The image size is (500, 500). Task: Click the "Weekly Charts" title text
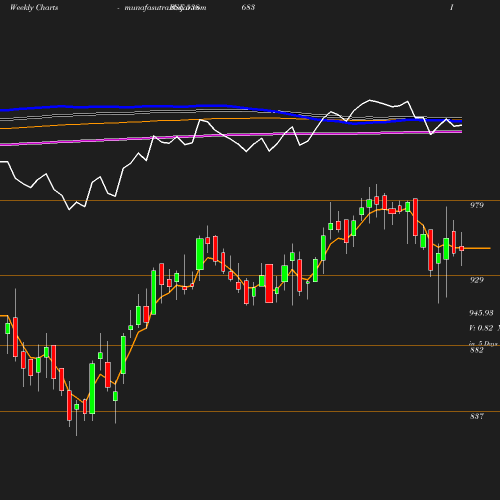point(34,7)
